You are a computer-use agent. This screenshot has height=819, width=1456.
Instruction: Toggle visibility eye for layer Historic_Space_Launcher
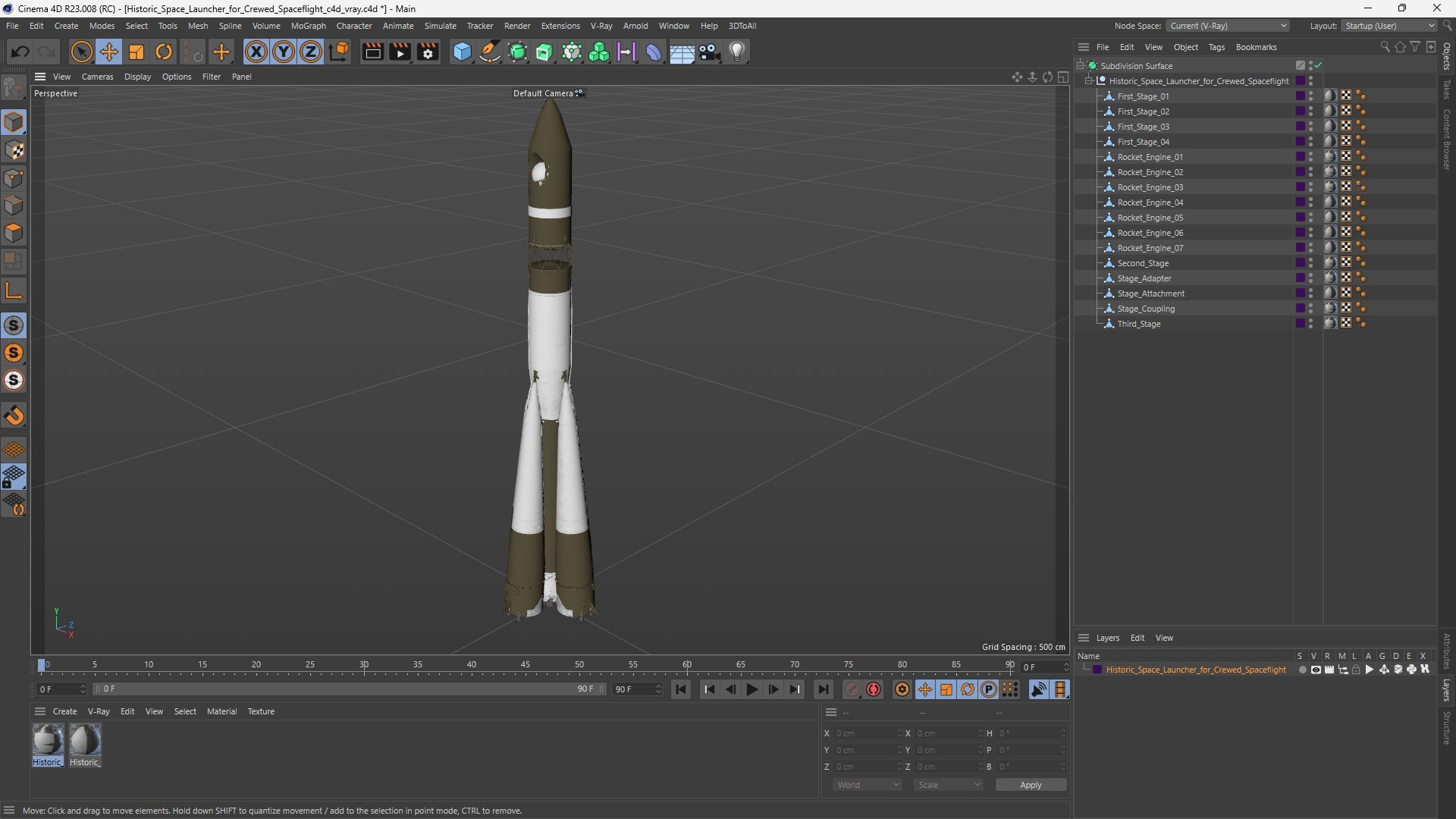(1316, 670)
